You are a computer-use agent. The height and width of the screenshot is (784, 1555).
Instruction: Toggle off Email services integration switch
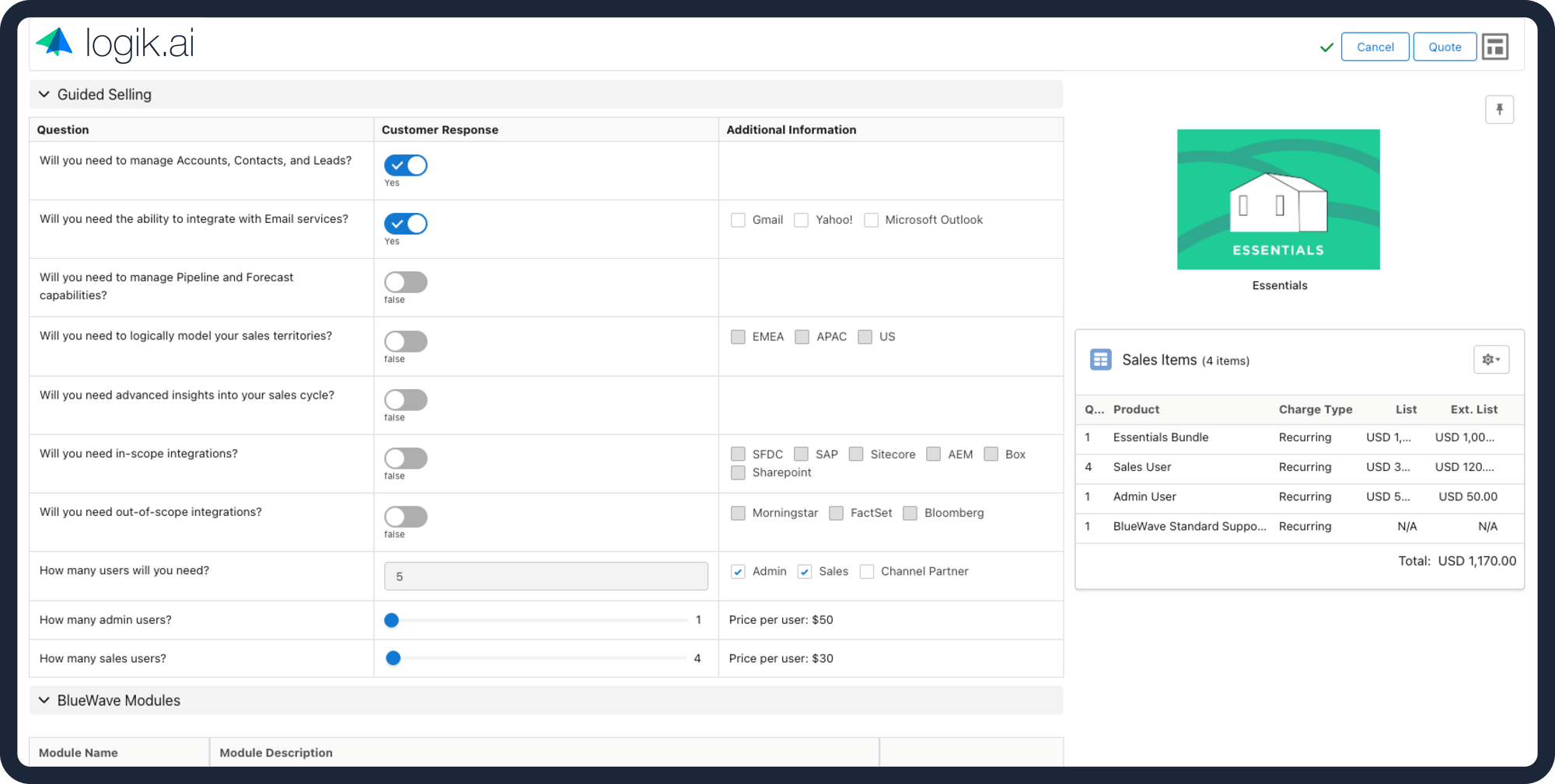click(406, 224)
